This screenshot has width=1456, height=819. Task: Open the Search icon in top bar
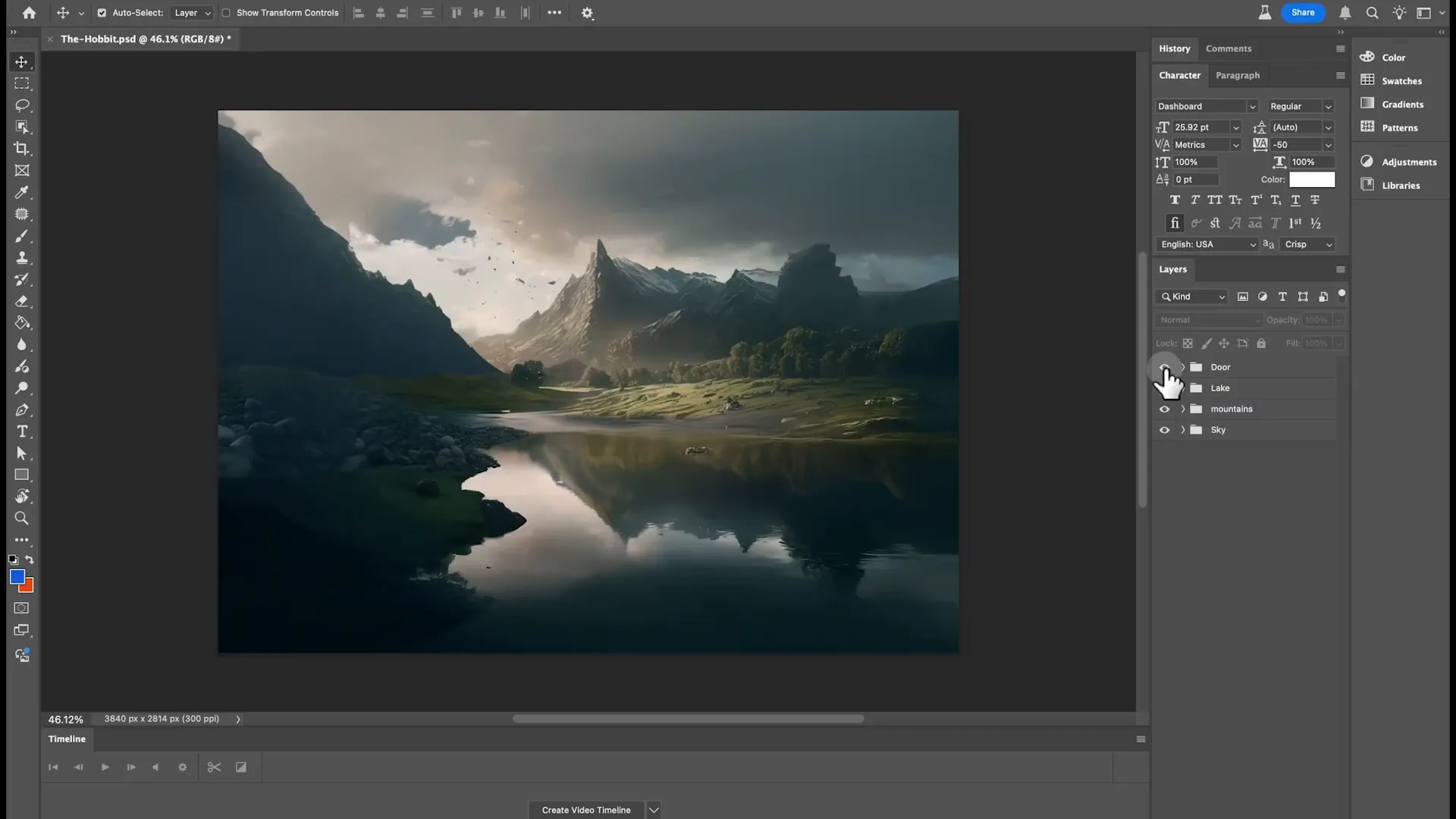point(1373,13)
